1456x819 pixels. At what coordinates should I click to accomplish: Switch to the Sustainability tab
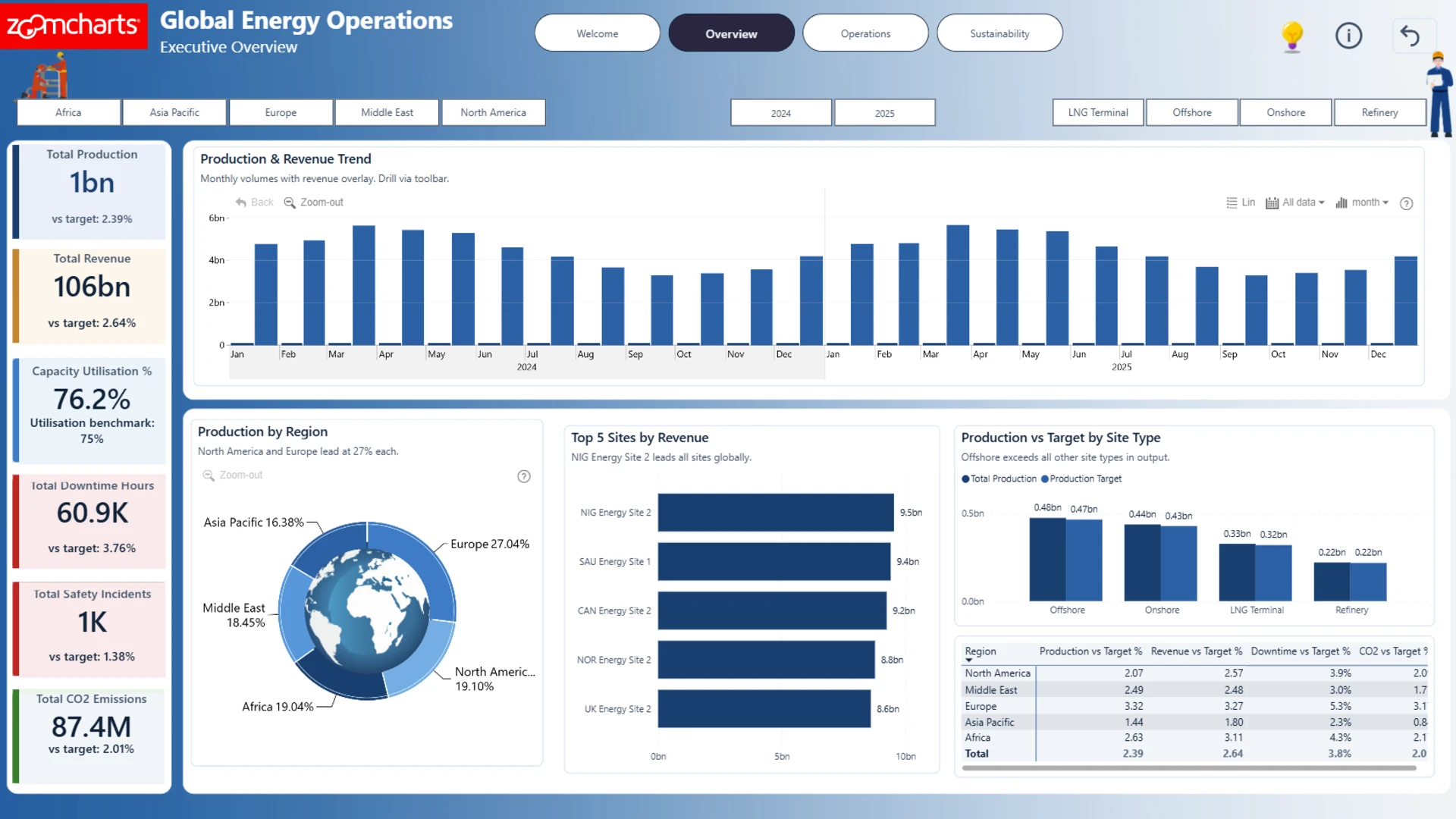(x=999, y=33)
